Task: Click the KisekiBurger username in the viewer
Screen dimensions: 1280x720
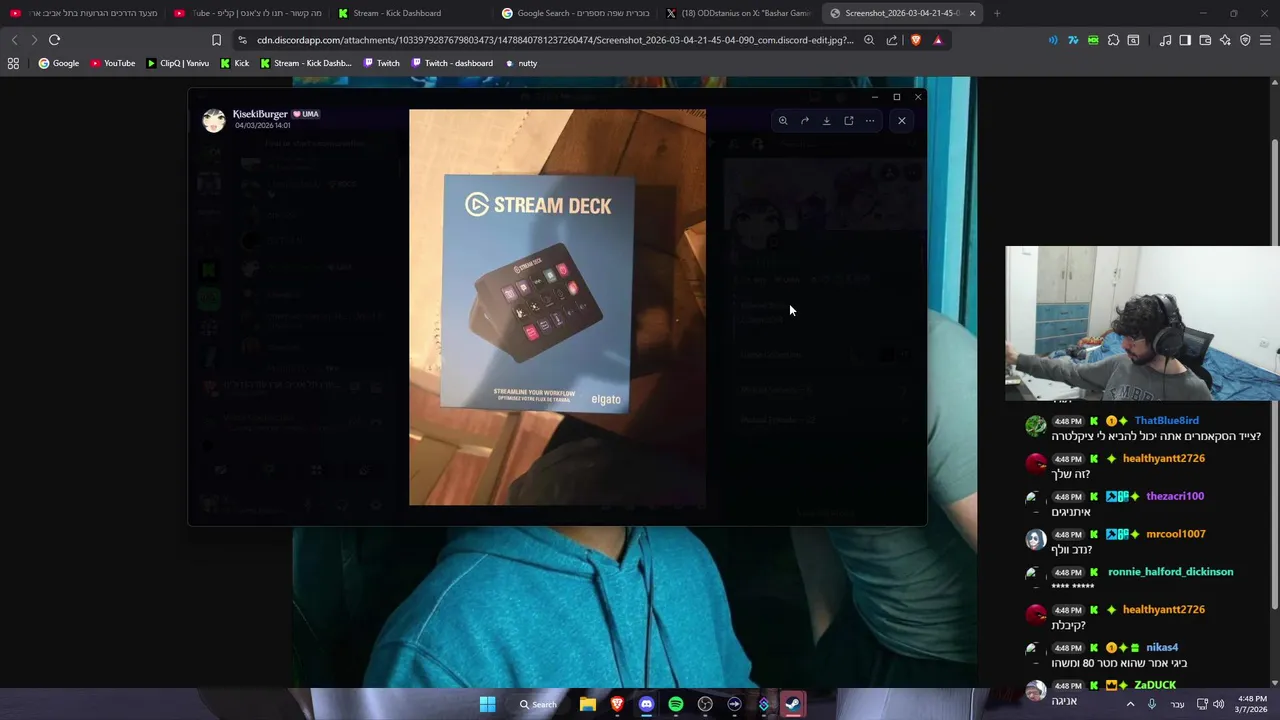Action: pyautogui.click(x=260, y=114)
